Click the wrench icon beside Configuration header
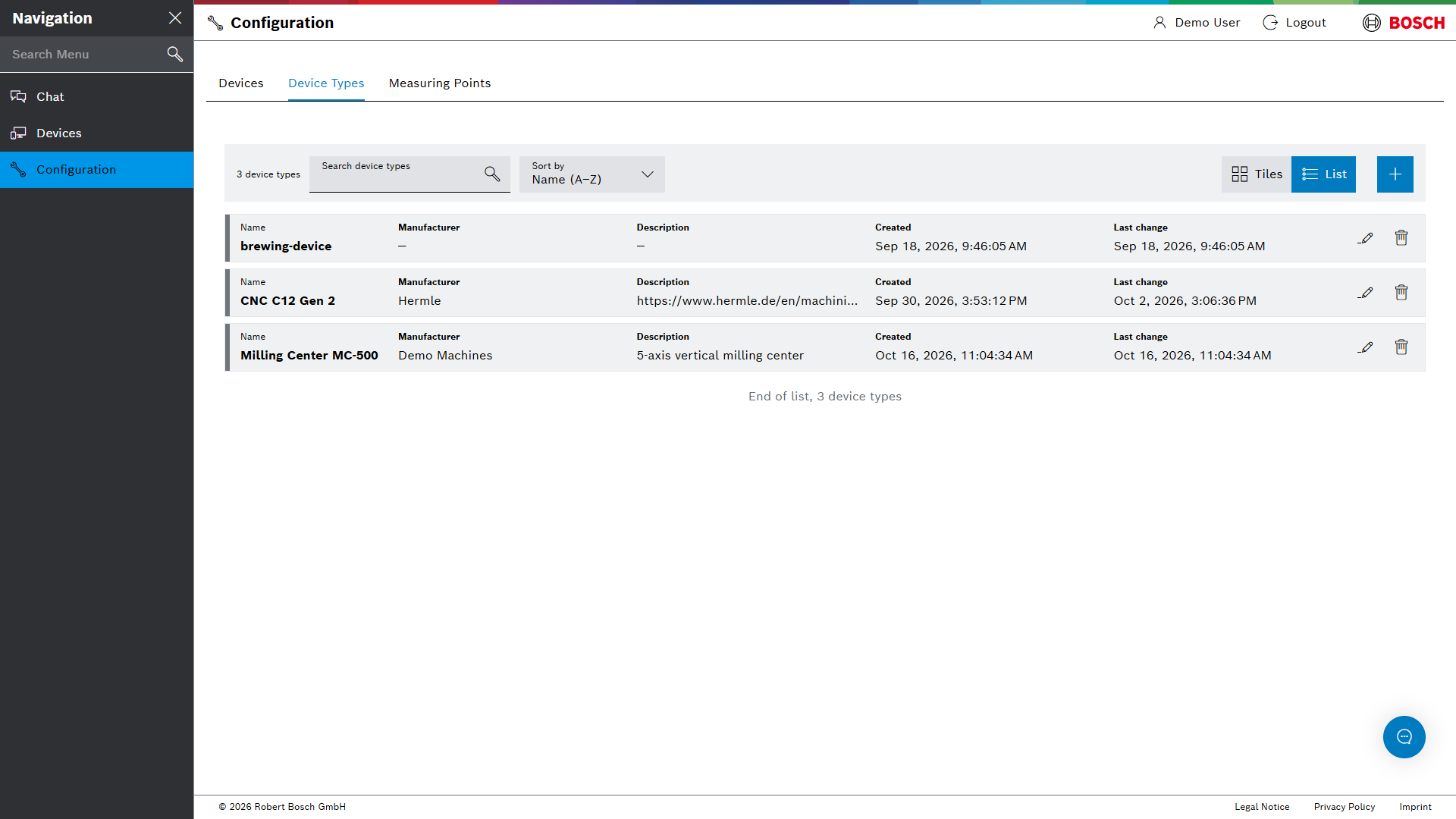This screenshot has width=1456, height=819. click(x=215, y=23)
